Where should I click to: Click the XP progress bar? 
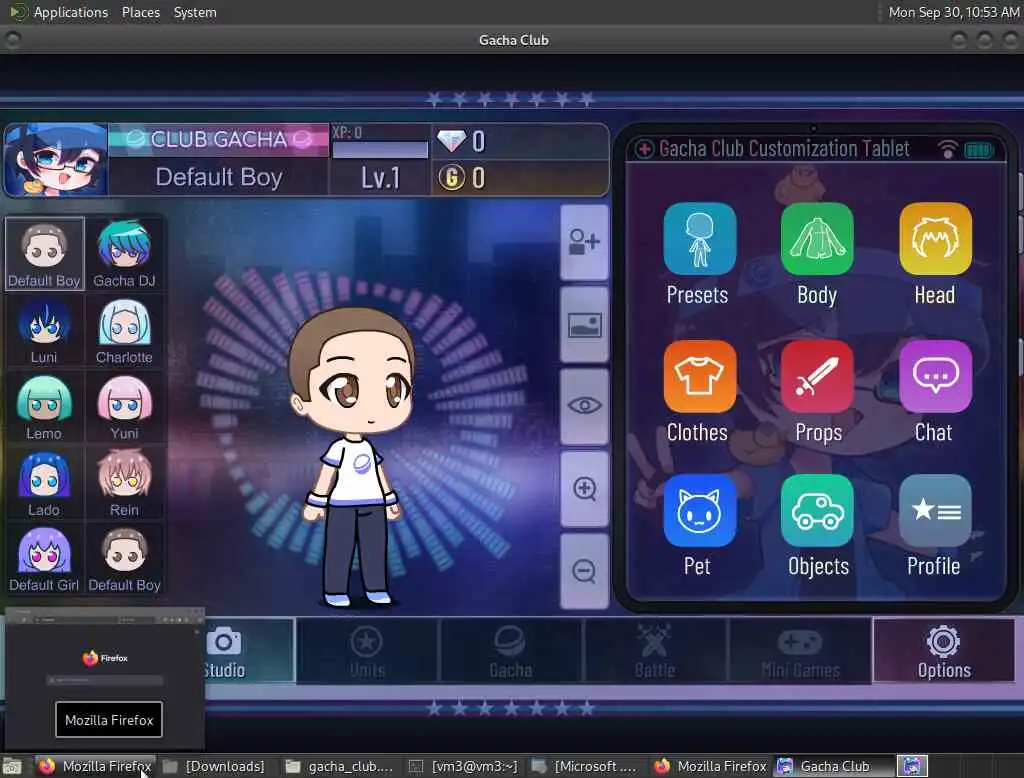click(x=380, y=150)
